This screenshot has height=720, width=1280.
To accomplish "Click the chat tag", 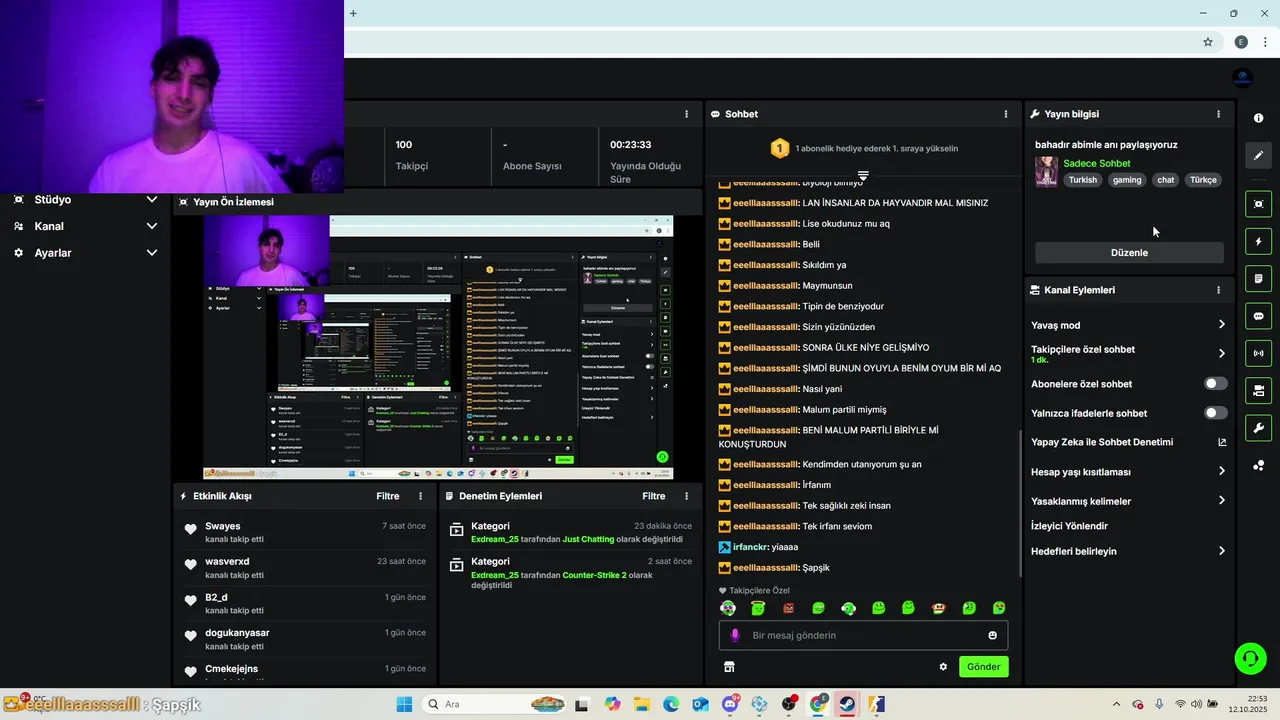I will tap(1166, 180).
